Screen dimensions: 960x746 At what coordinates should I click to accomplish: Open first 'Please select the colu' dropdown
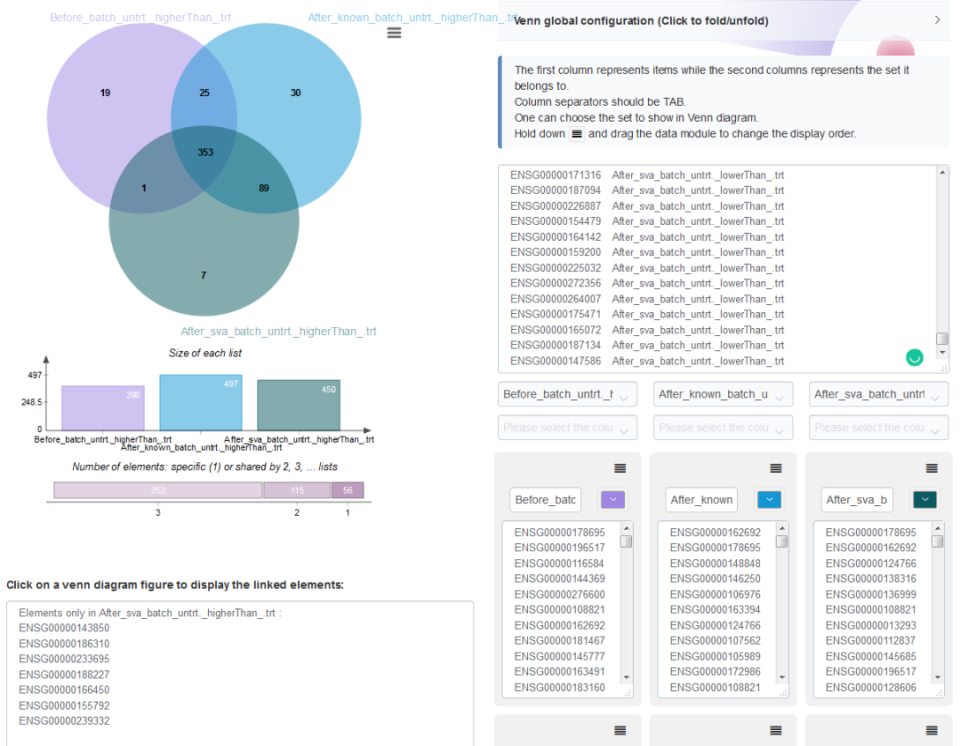pos(568,428)
